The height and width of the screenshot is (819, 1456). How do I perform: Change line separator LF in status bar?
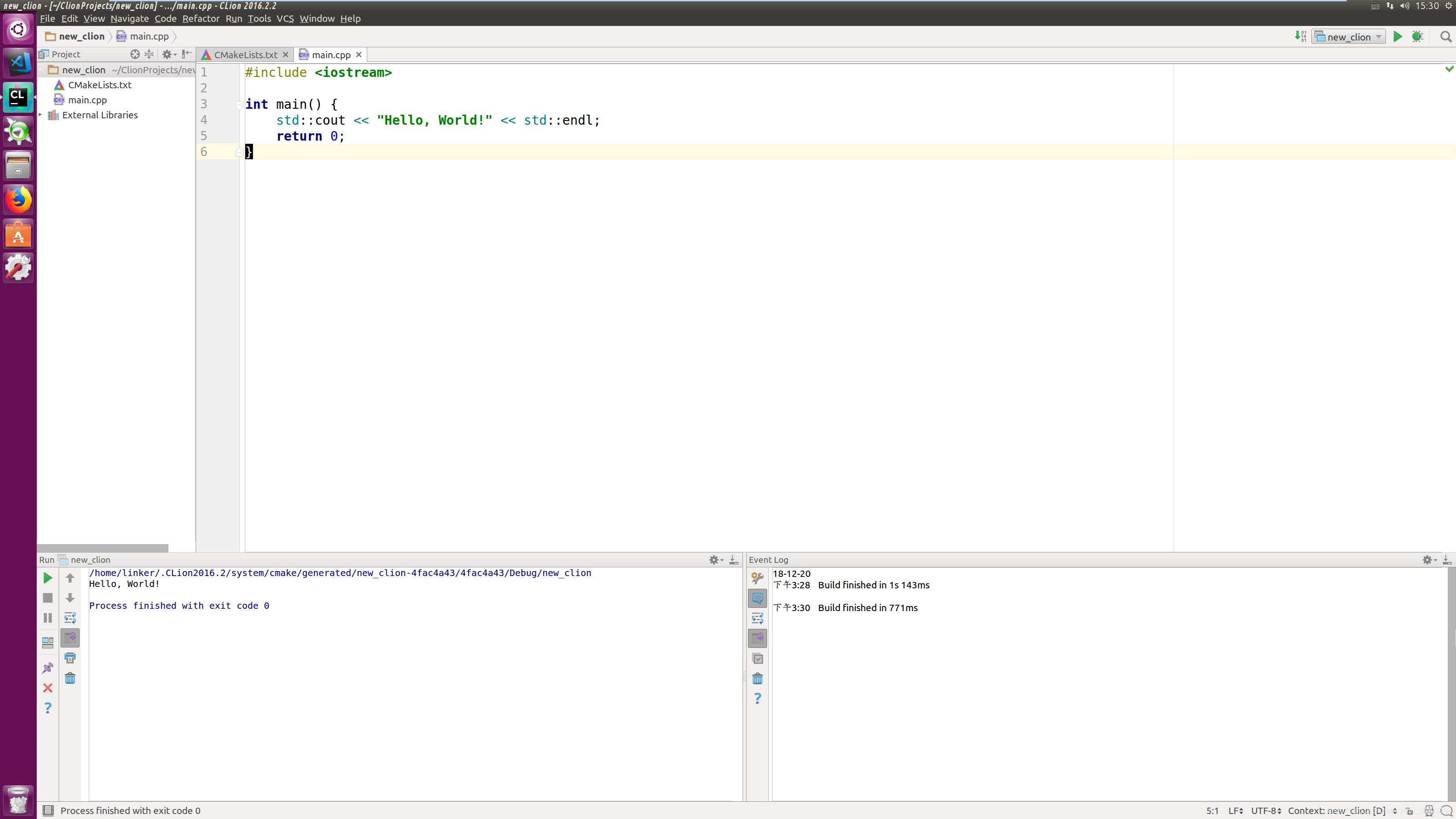click(1236, 810)
